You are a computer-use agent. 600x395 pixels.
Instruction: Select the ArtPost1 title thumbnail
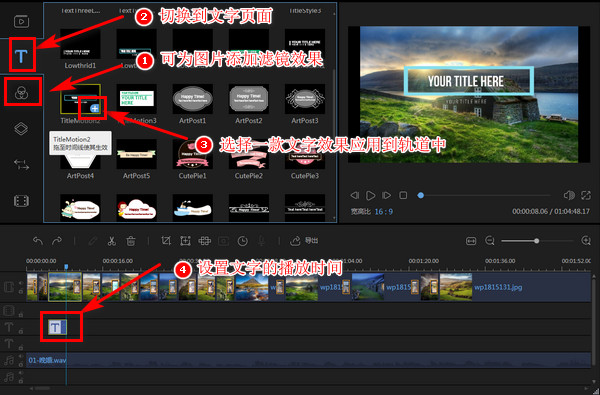coord(192,99)
